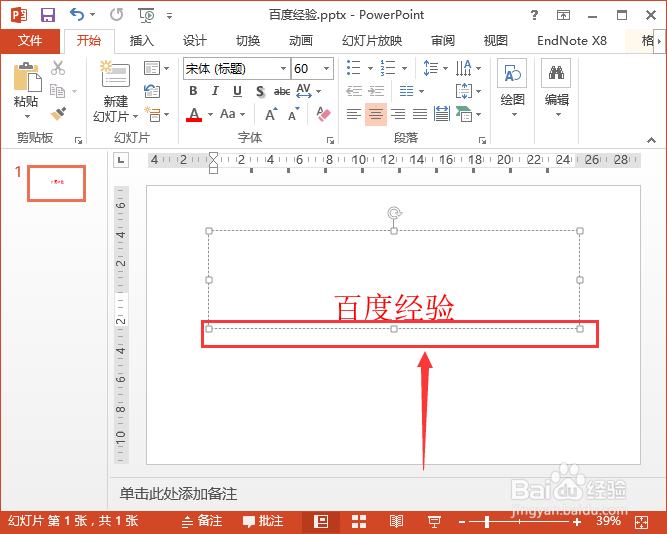
Task: Increase font size with the large A
Action: 271,114
